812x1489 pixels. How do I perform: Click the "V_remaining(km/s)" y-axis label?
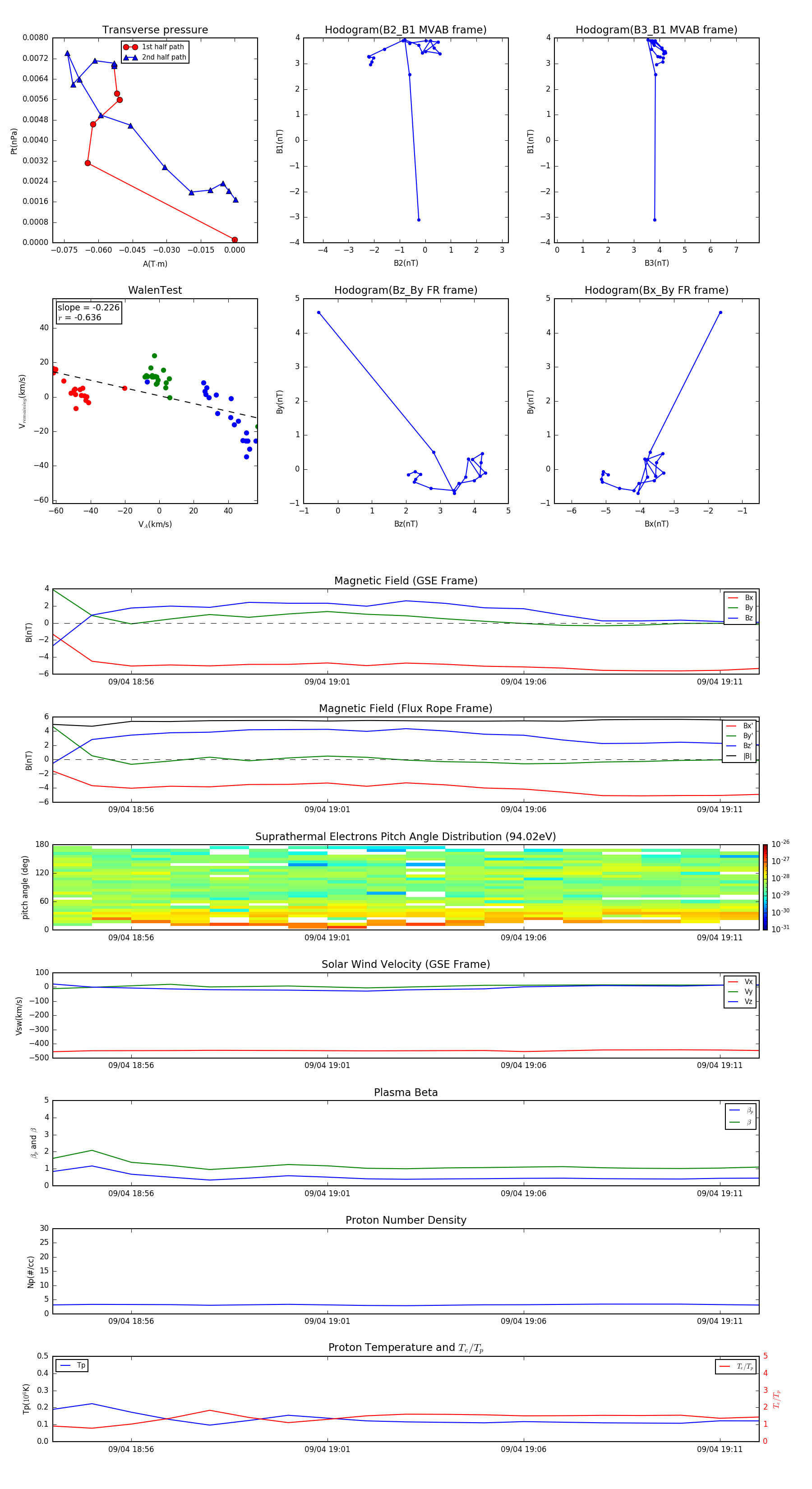coord(23,401)
